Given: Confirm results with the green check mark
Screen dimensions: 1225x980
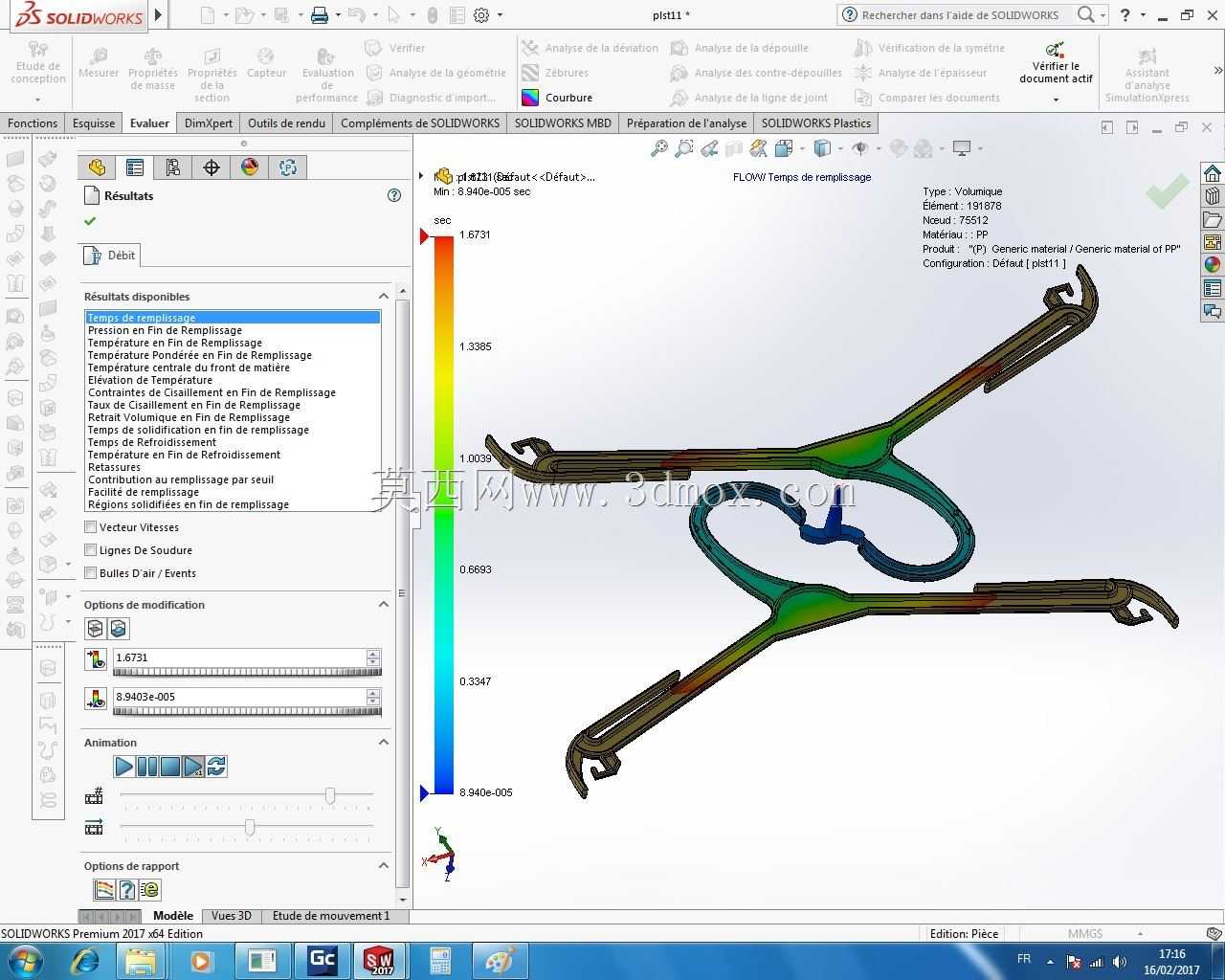Looking at the screenshot, I should coord(90,221).
